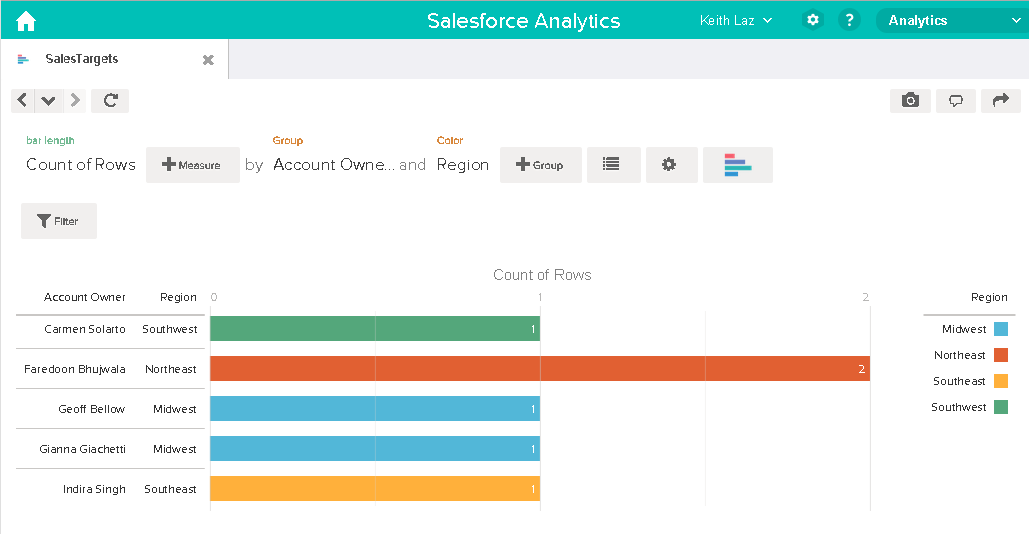The image size is (1029, 534).
Task: Click the Filter button
Action: pyautogui.click(x=59, y=221)
